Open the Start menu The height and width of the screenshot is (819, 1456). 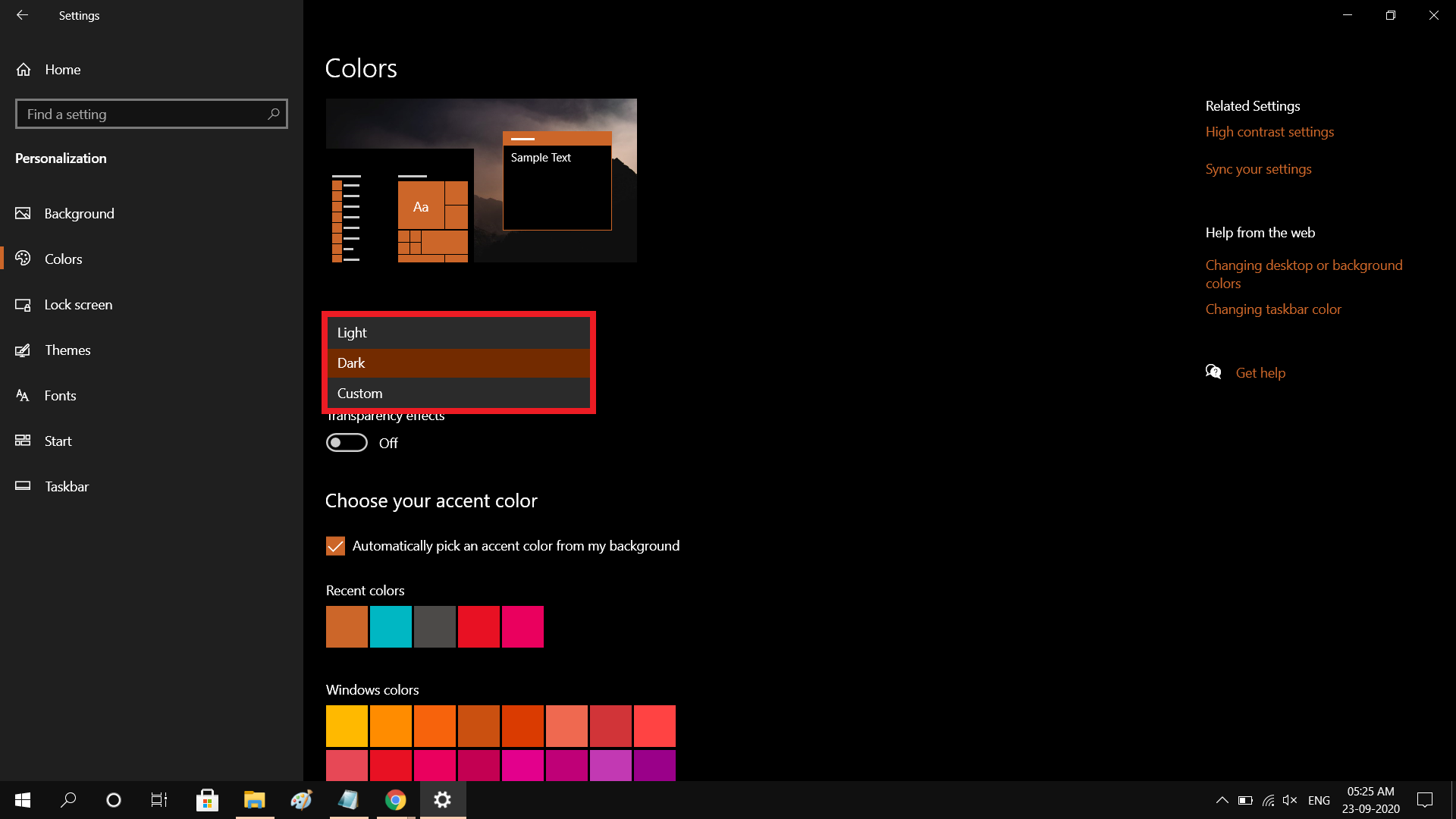point(22,800)
